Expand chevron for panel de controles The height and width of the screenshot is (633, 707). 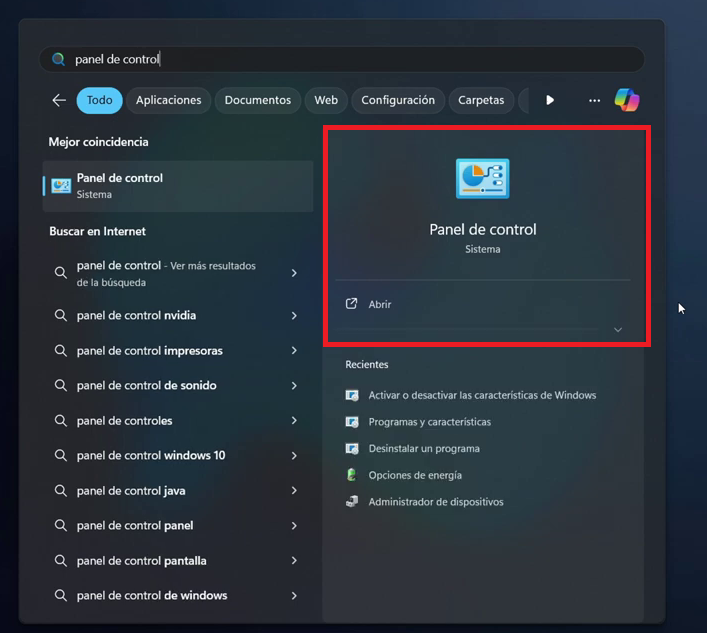tap(294, 421)
